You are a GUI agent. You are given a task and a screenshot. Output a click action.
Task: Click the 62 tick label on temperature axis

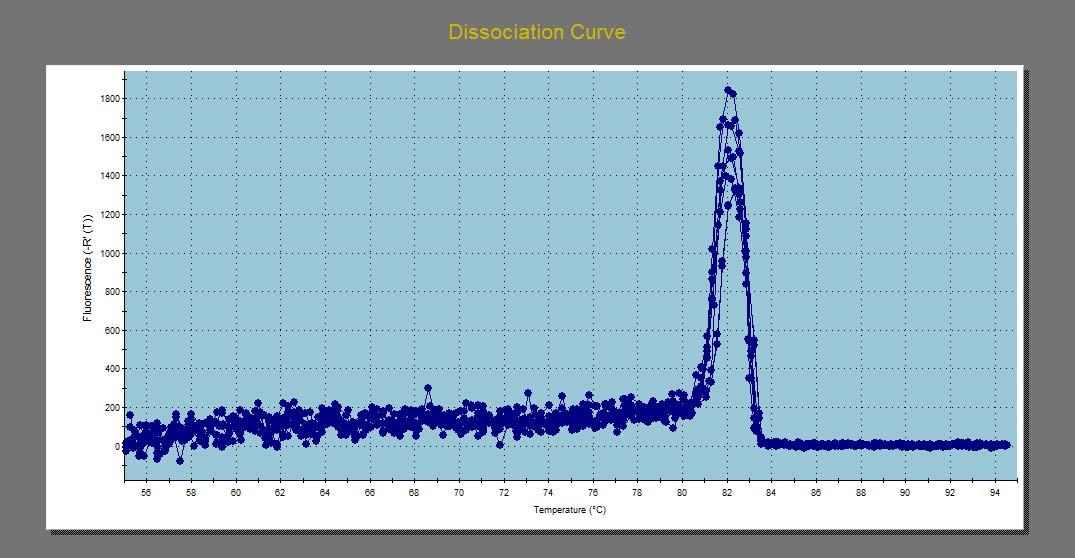click(280, 492)
